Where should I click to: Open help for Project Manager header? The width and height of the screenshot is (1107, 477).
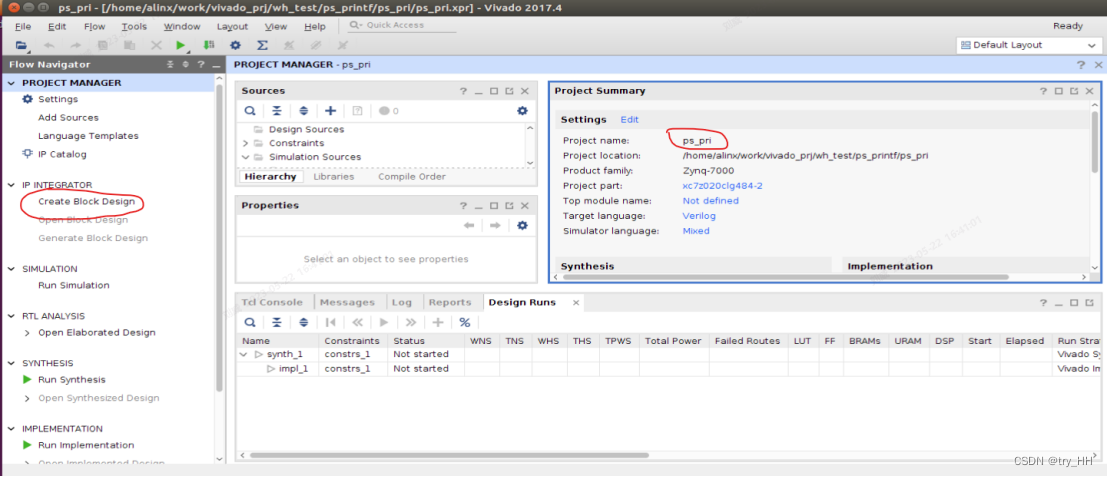coord(1081,64)
